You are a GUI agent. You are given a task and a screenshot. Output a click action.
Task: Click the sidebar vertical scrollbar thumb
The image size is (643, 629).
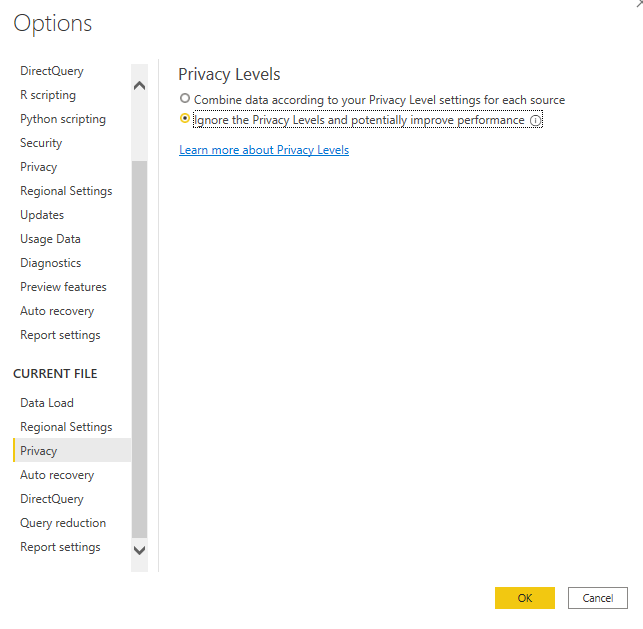tap(139, 349)
